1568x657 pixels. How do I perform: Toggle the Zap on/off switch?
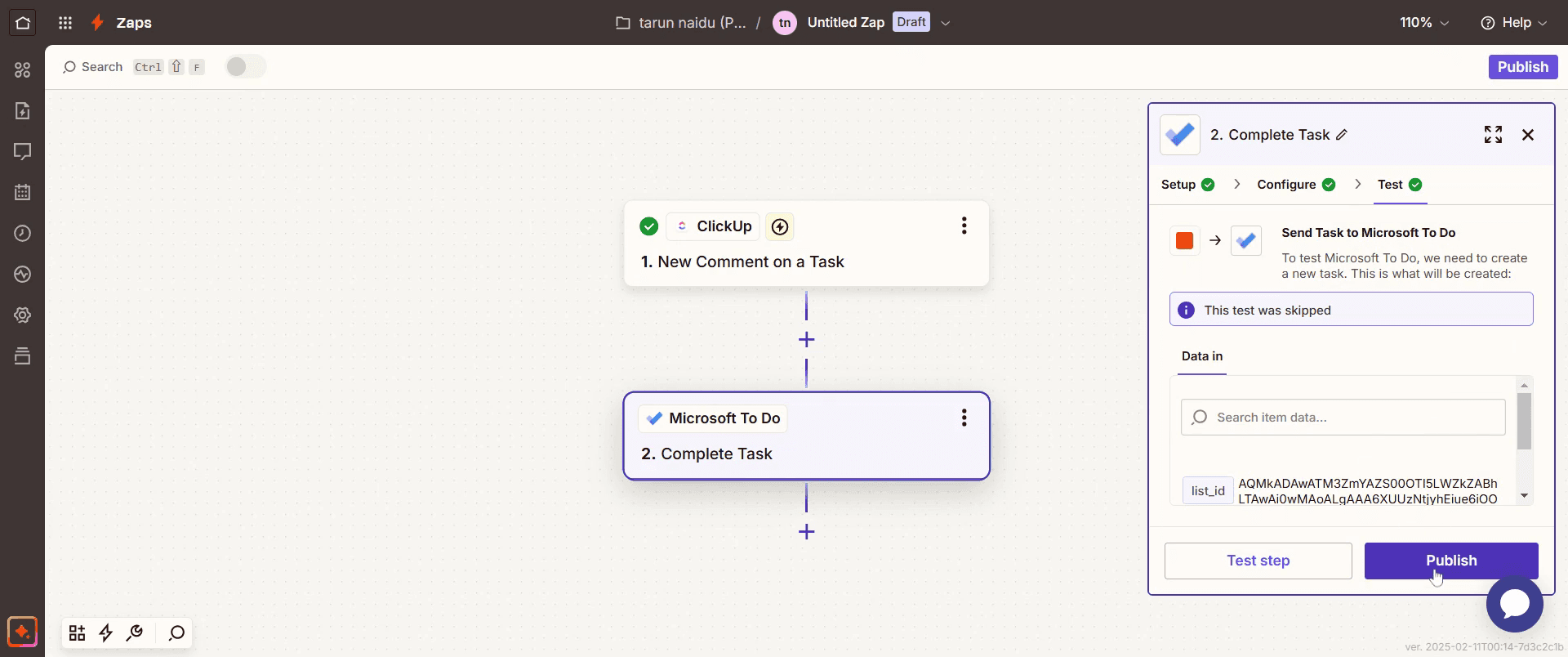coord(245,67)
